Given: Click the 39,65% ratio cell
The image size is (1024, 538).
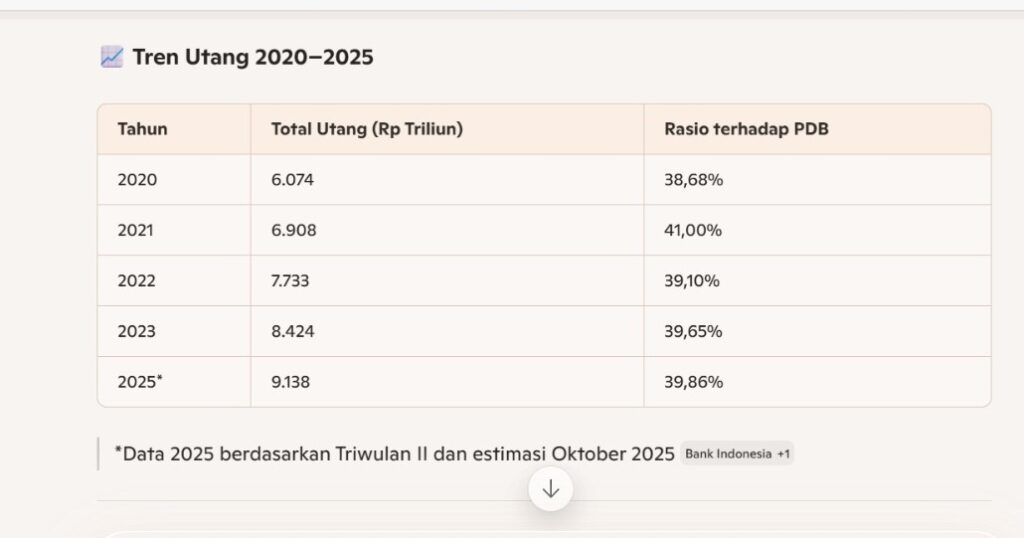Looking at the screenshot, I should pos(693,331).
